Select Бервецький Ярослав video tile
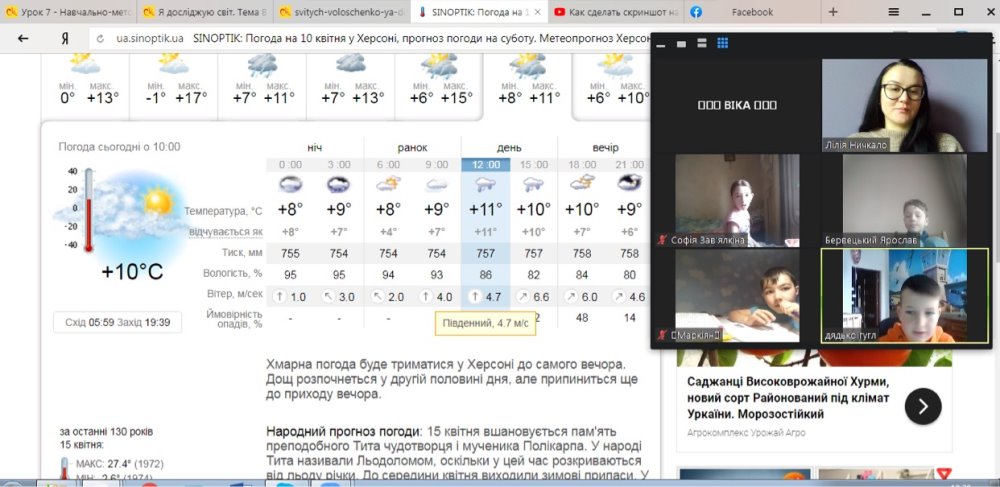The height and width of the screenshot is (487, 1000). click(904, 200)
